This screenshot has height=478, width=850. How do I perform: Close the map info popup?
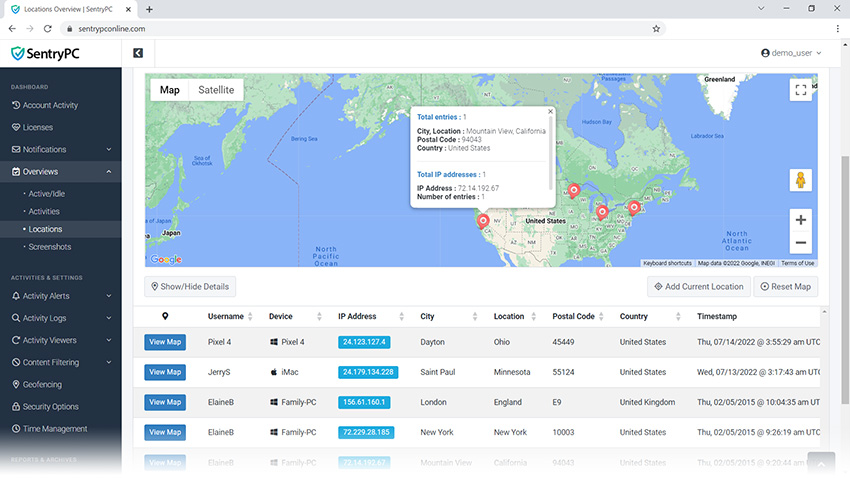click(x=549, y=112)
